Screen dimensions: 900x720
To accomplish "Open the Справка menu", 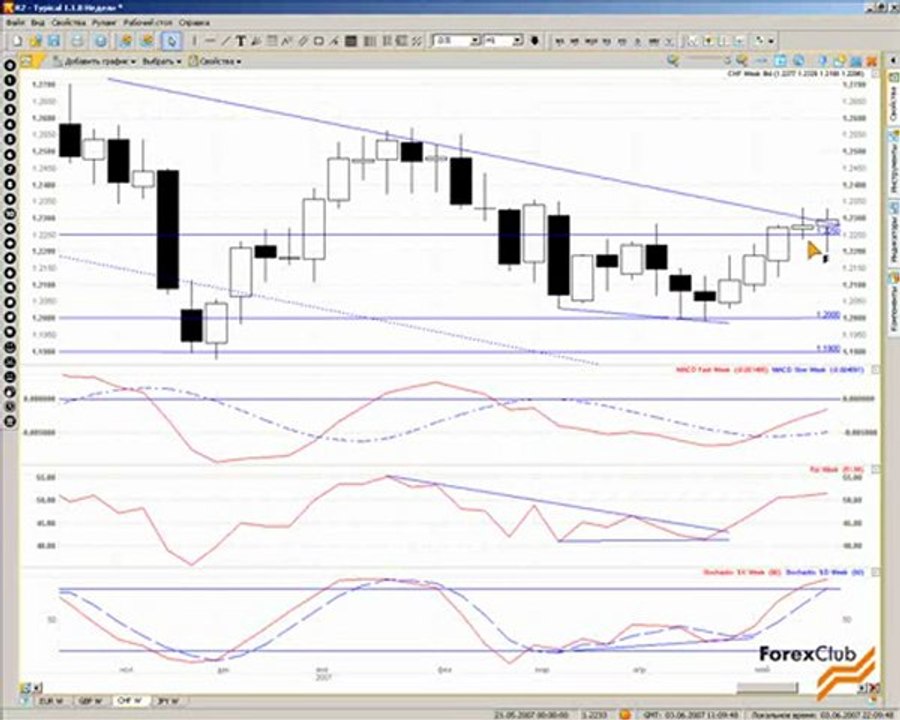I will click(x=194, y=23).
